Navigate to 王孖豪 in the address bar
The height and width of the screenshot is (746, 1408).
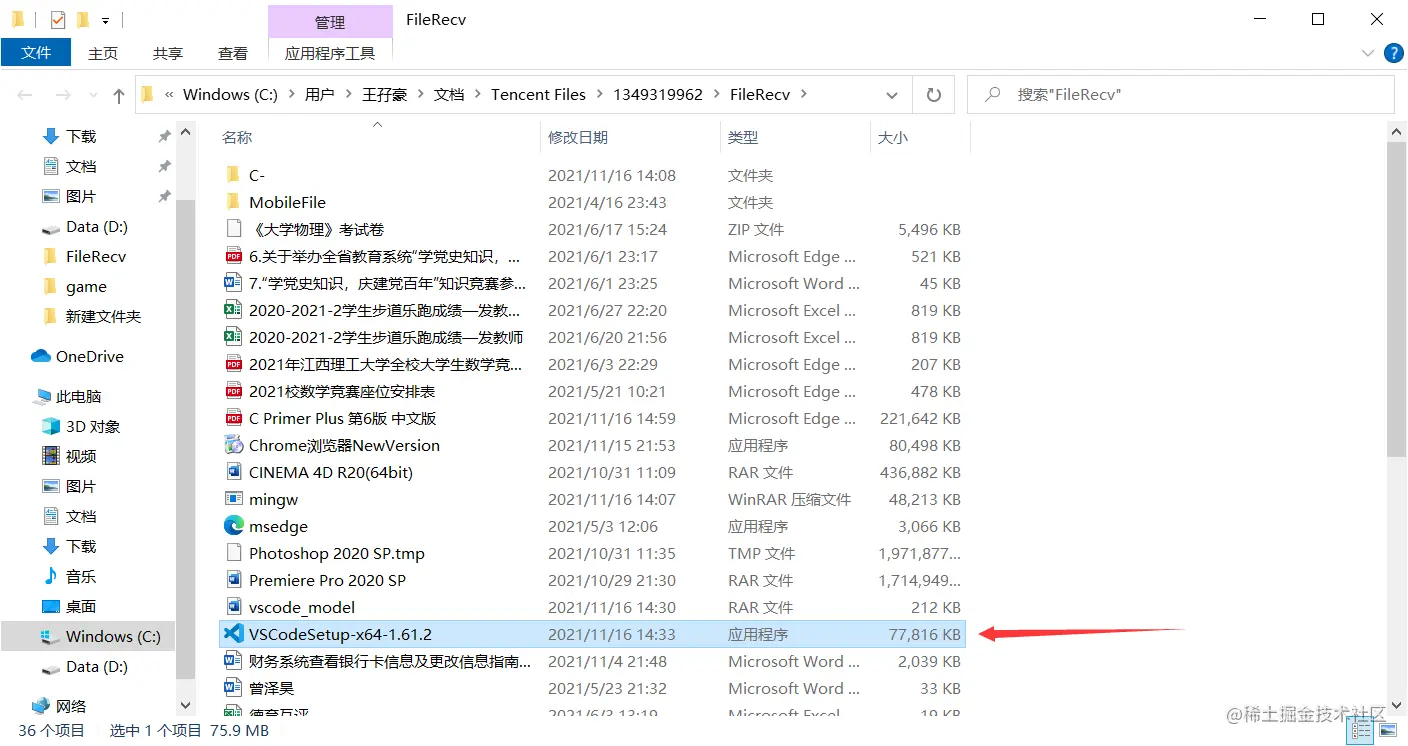(x=384, y=95)
